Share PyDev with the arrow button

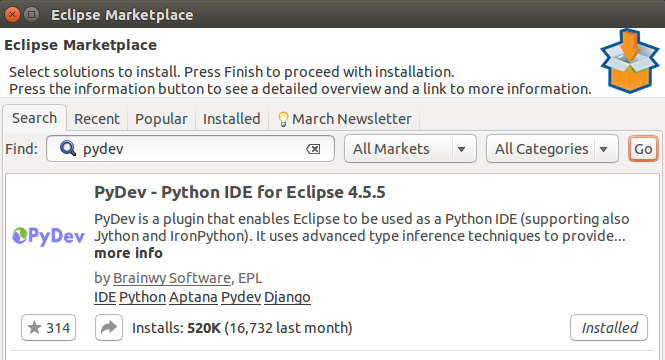click(109, 327)
